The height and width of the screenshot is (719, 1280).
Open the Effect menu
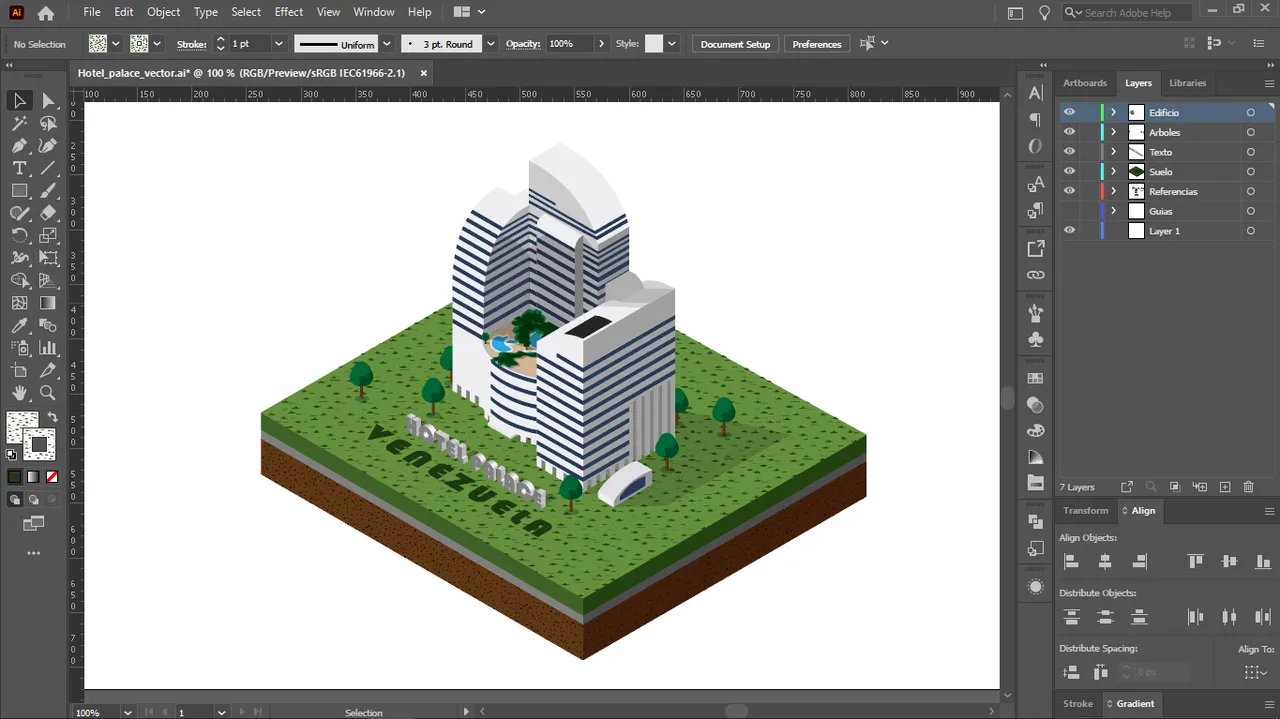[x=289, y=12]
